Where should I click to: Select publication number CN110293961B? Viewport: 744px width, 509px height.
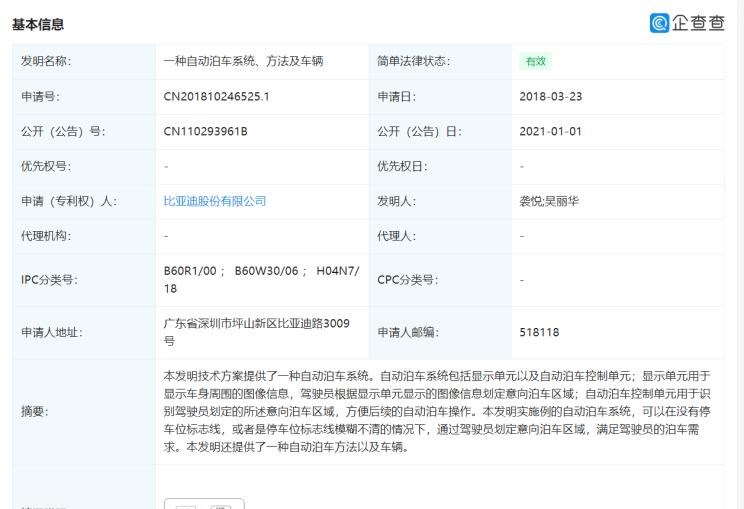[x=205, y=131]
